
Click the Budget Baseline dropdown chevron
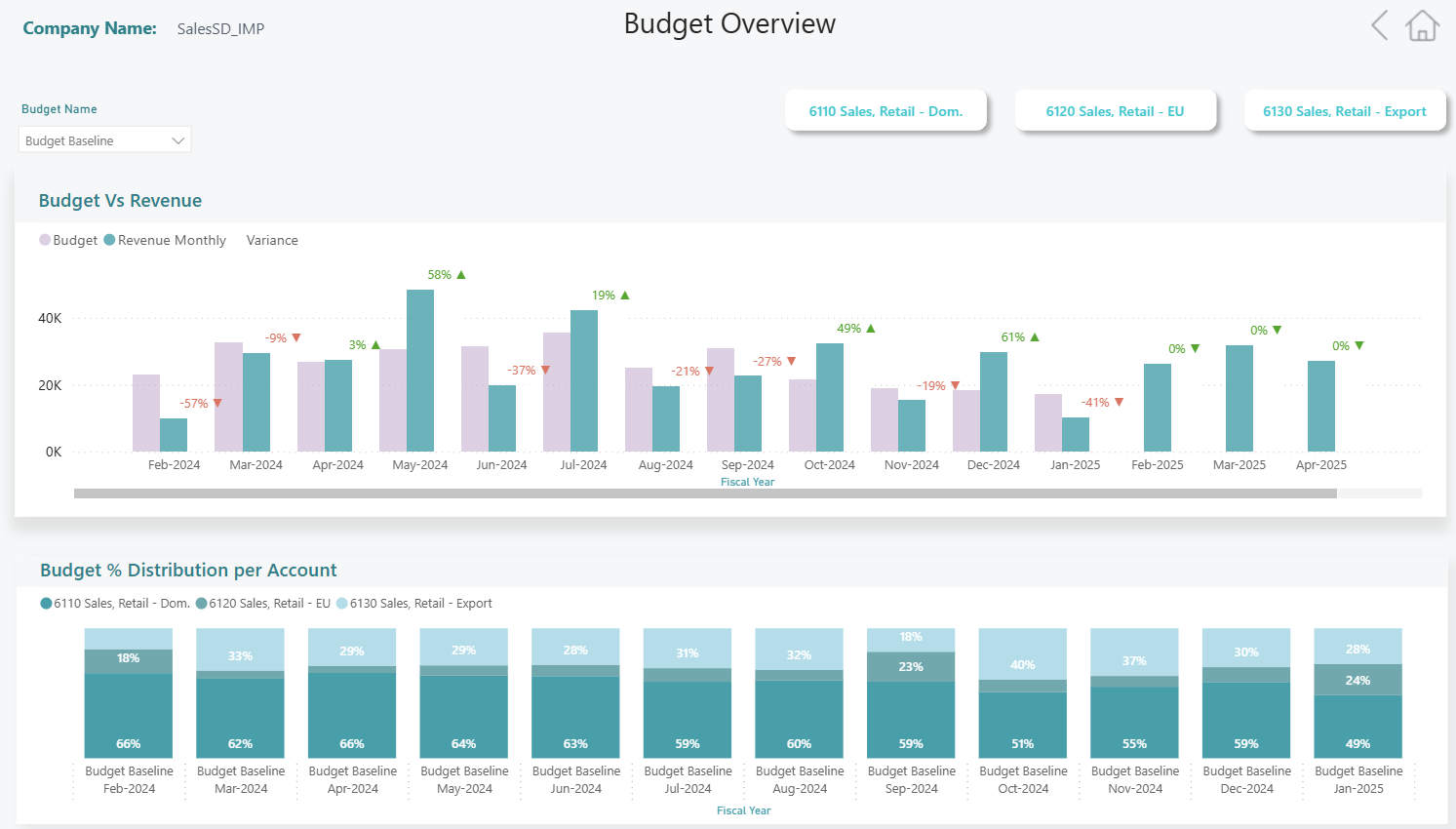(178, 140)
